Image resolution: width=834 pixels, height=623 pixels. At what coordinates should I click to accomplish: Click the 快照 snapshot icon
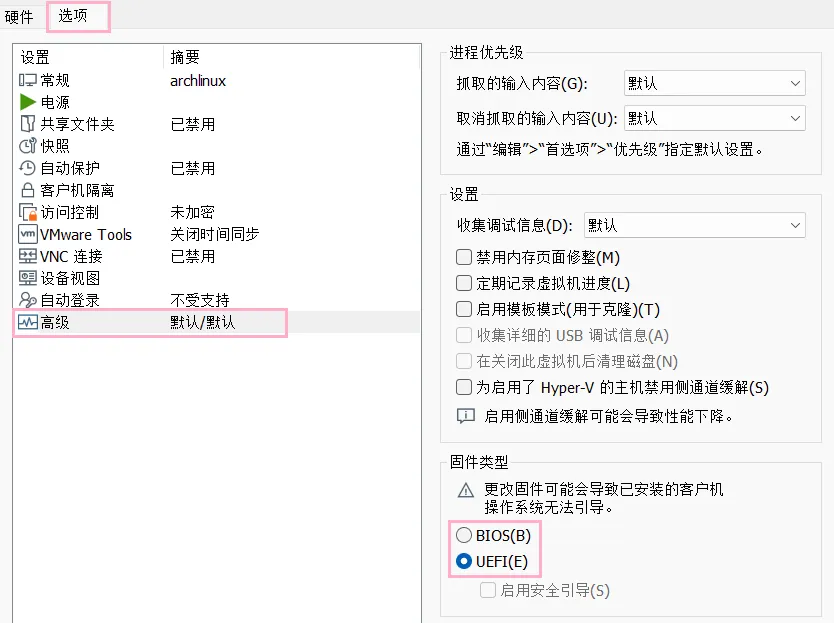coord(28,146)
